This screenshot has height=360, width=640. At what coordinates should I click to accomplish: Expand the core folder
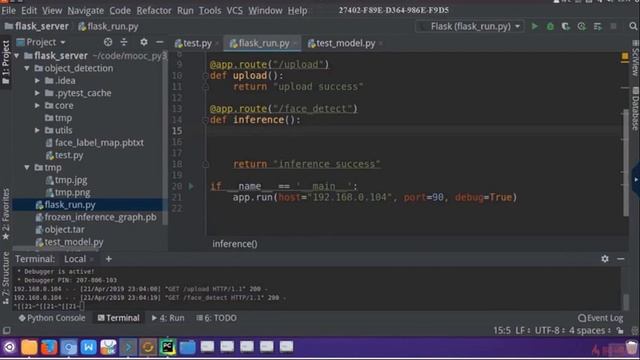coord(37,105)
